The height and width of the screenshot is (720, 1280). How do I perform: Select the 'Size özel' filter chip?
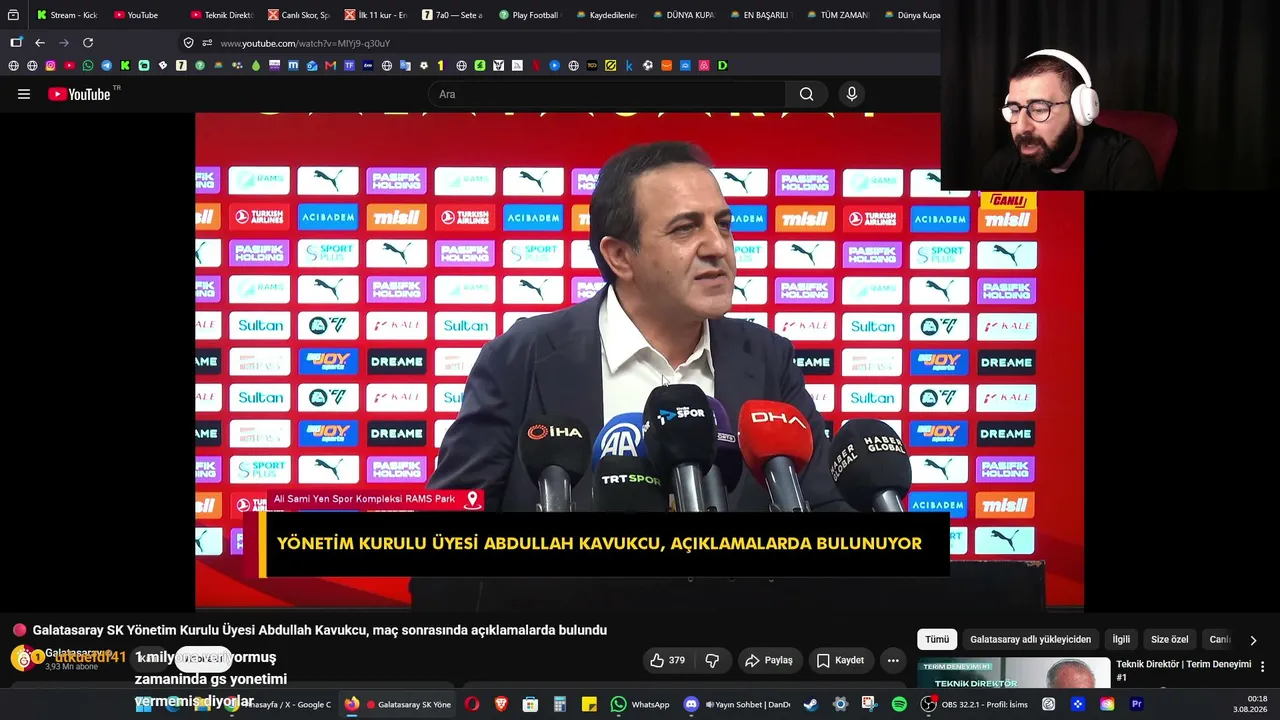coord(1169,639)
